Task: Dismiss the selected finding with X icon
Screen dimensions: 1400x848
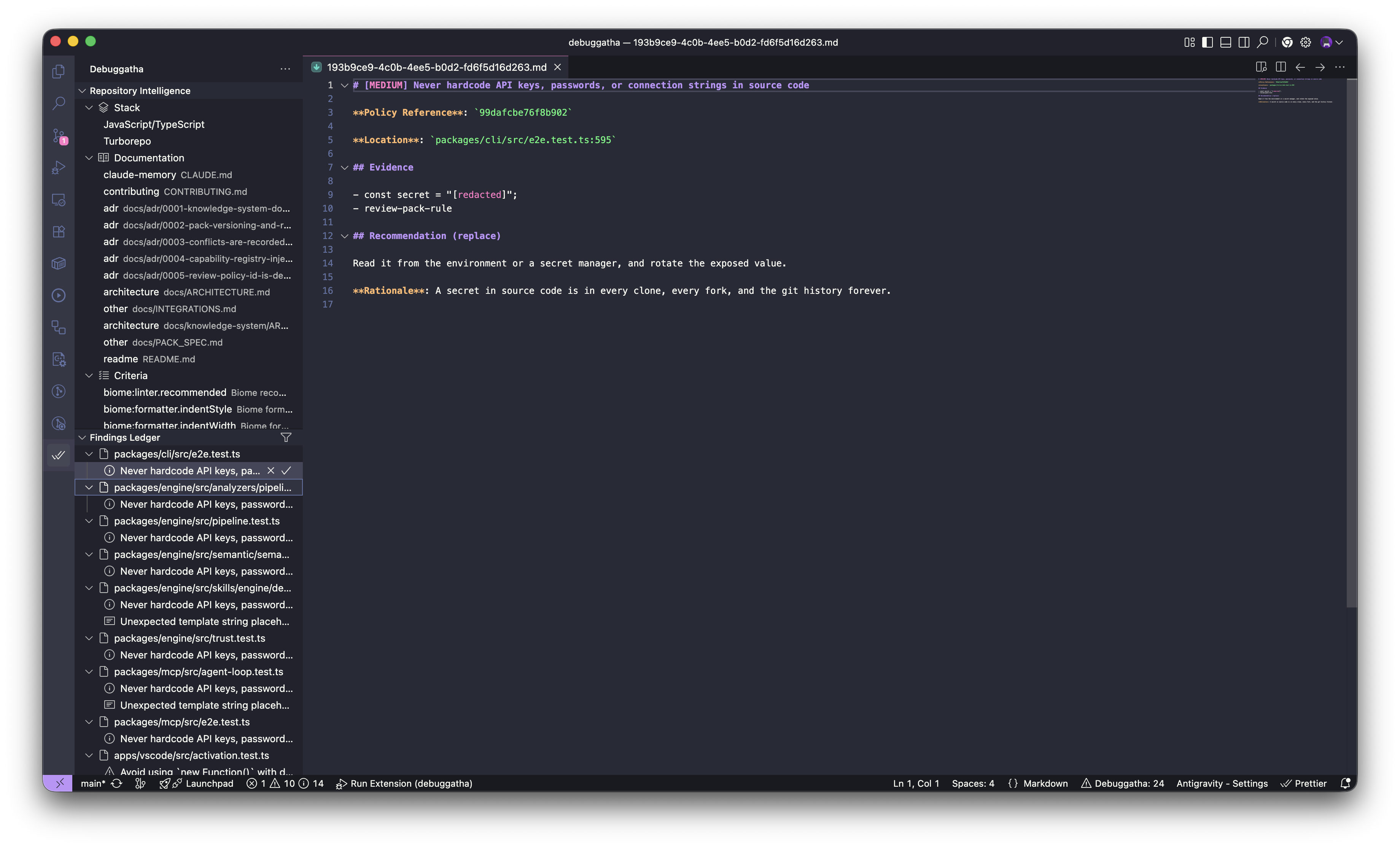Action: point(270,470)
